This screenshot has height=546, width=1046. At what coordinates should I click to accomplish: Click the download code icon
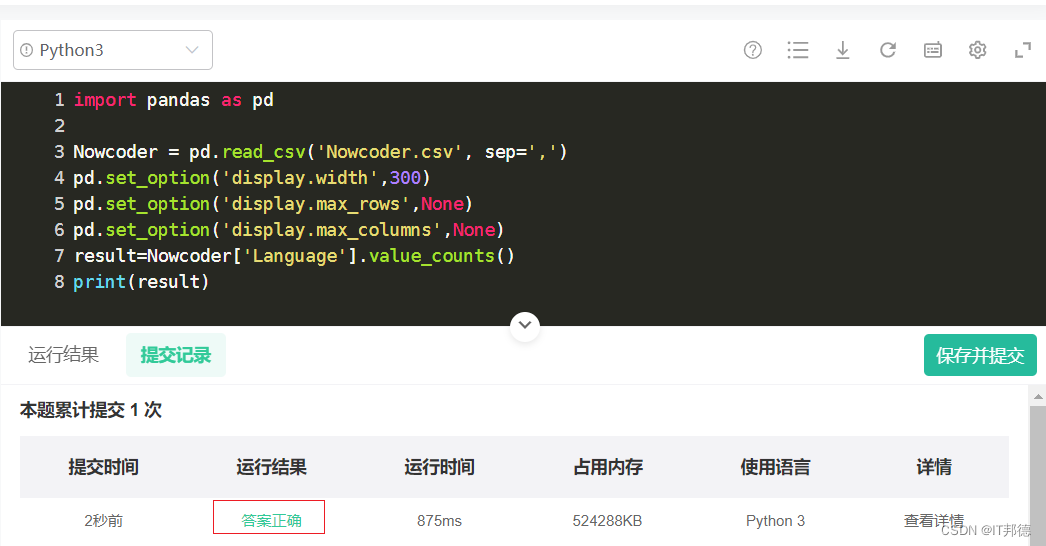(x=843, y=50)
